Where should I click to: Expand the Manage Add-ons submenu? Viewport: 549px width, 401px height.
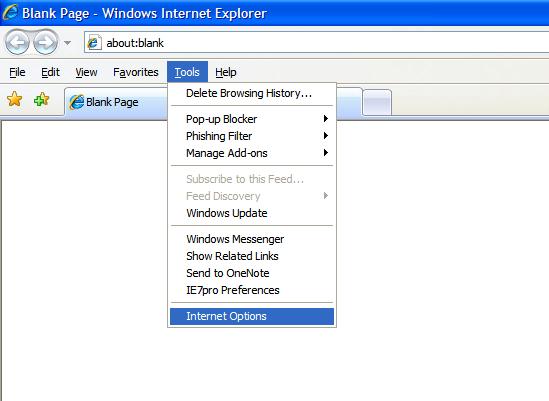252,153
